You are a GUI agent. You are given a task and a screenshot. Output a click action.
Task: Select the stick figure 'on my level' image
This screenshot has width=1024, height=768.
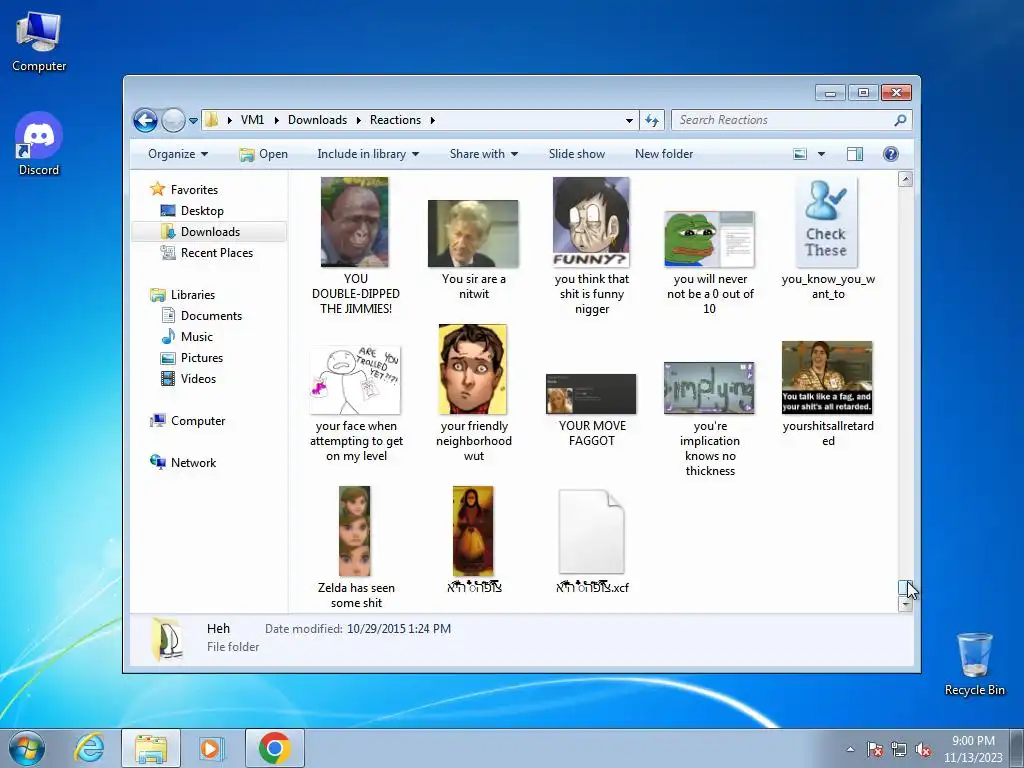click(355, 380)
